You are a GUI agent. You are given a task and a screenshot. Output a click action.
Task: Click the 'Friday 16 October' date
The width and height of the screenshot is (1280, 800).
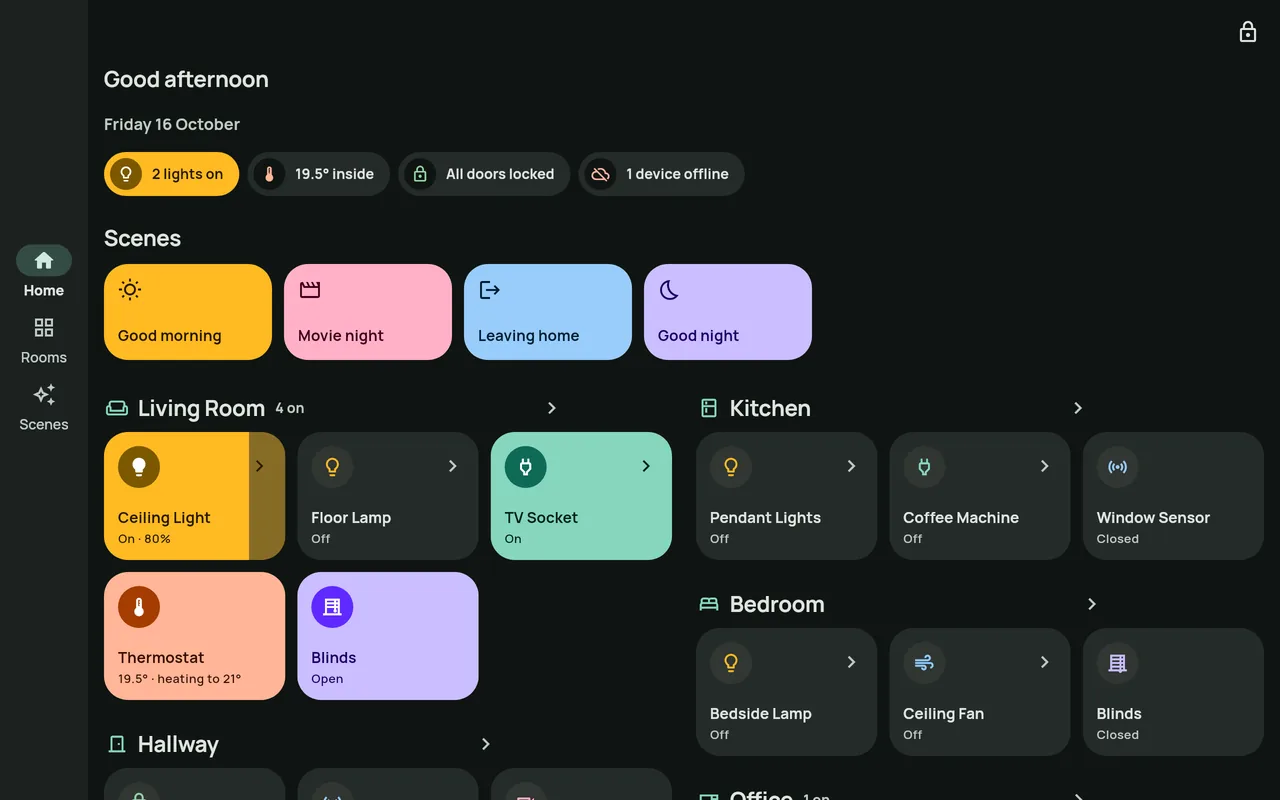coord(172,125)
